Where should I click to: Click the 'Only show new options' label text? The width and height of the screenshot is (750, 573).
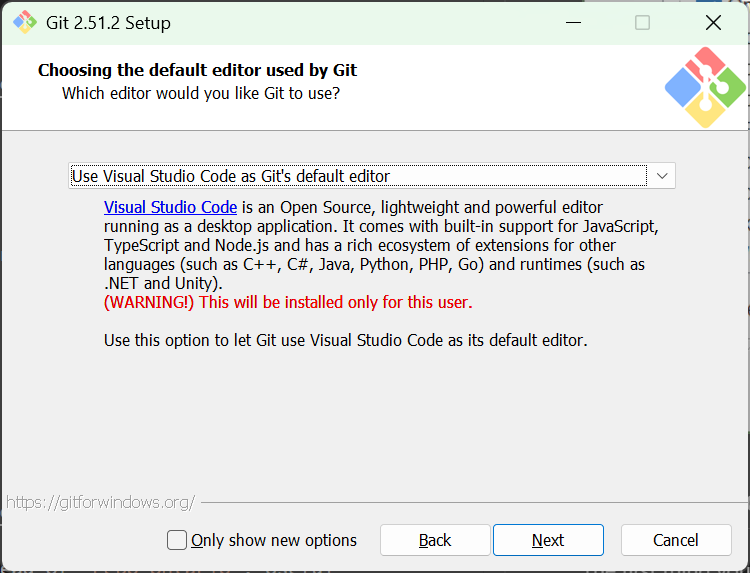(274, 540)
